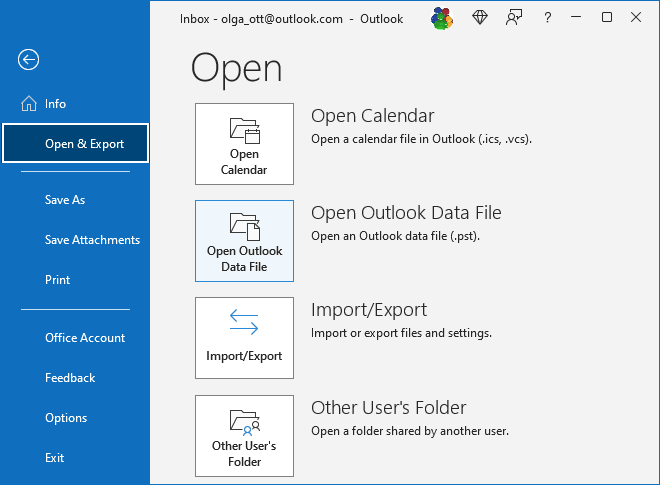Click the diamond premium icon
660x485 pixels.
(480, 17)
